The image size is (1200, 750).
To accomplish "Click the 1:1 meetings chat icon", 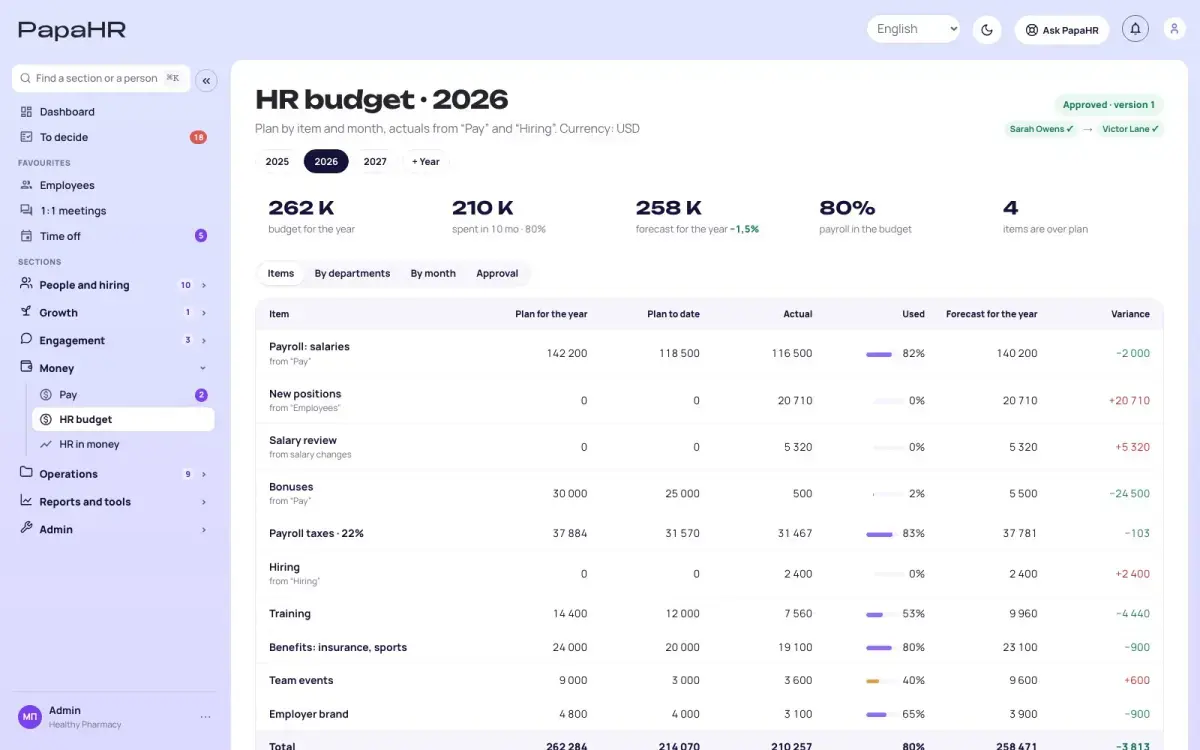I will pos(26,211).
